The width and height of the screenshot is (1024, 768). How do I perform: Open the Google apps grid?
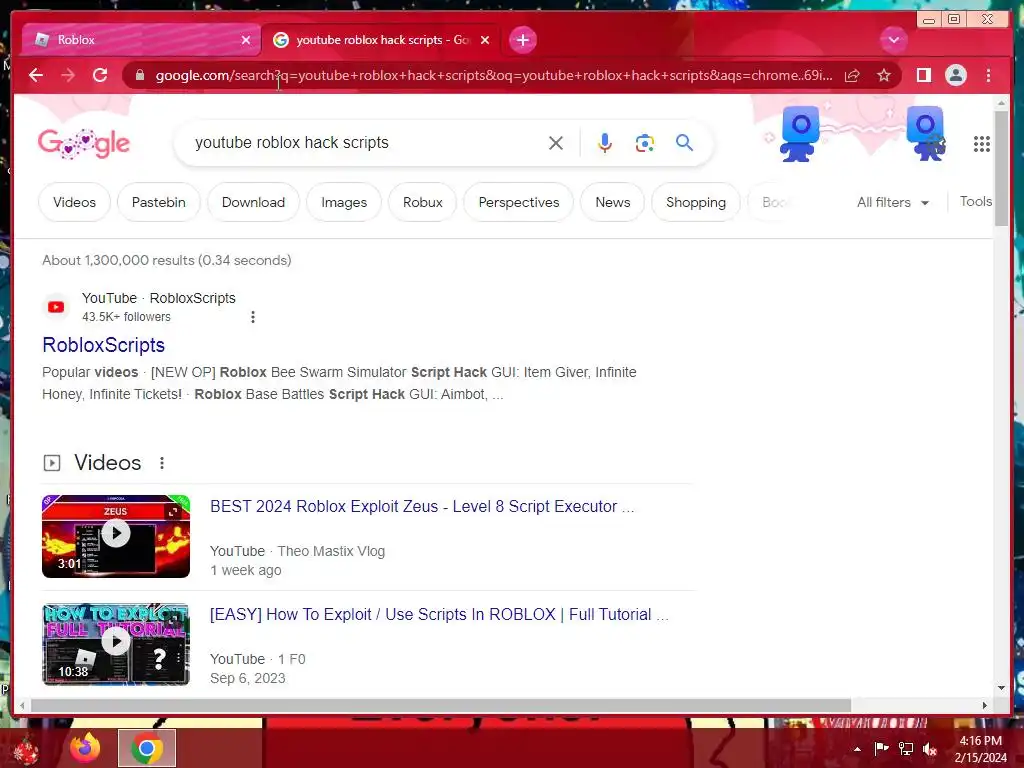coord(982,144)
